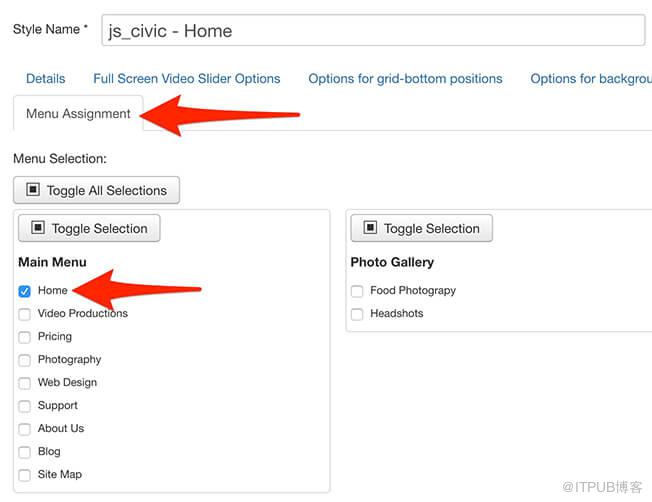652x502 pixels.
Task: Check the About Us checkbox
Action: coord(25,429)
